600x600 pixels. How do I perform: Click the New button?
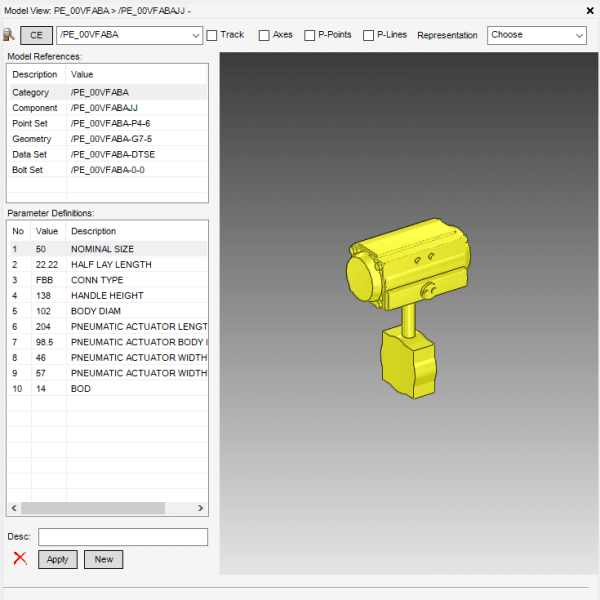pyautogui.click(x=103, y=559)
